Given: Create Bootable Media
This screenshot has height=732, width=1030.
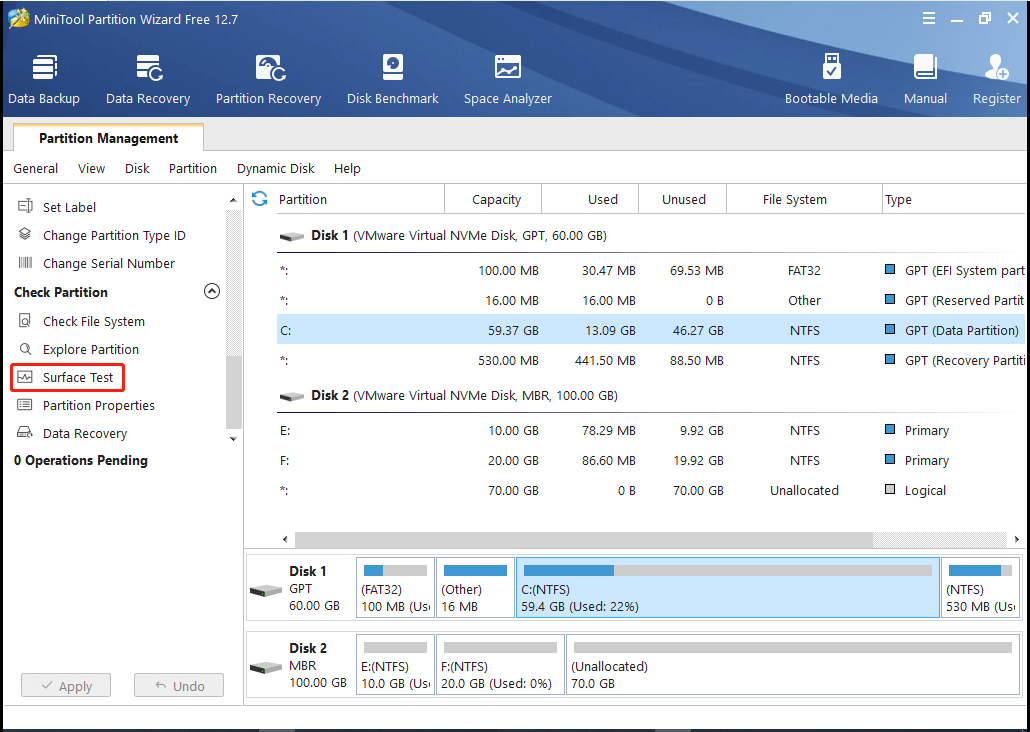Looking at the screenshot, I should click(x=831, y=80).
